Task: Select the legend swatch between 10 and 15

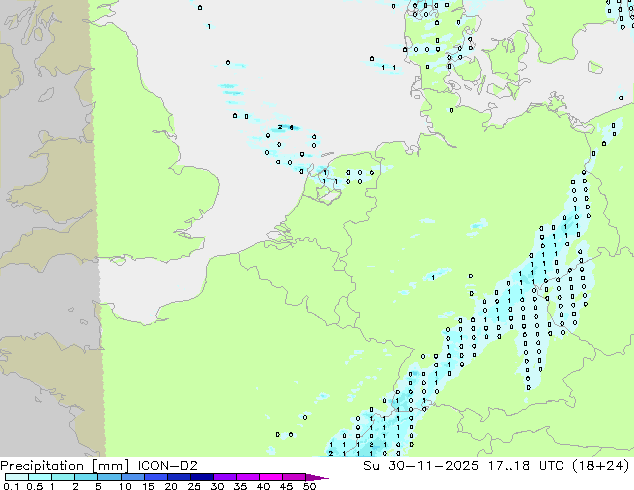Action: (132, 477)
